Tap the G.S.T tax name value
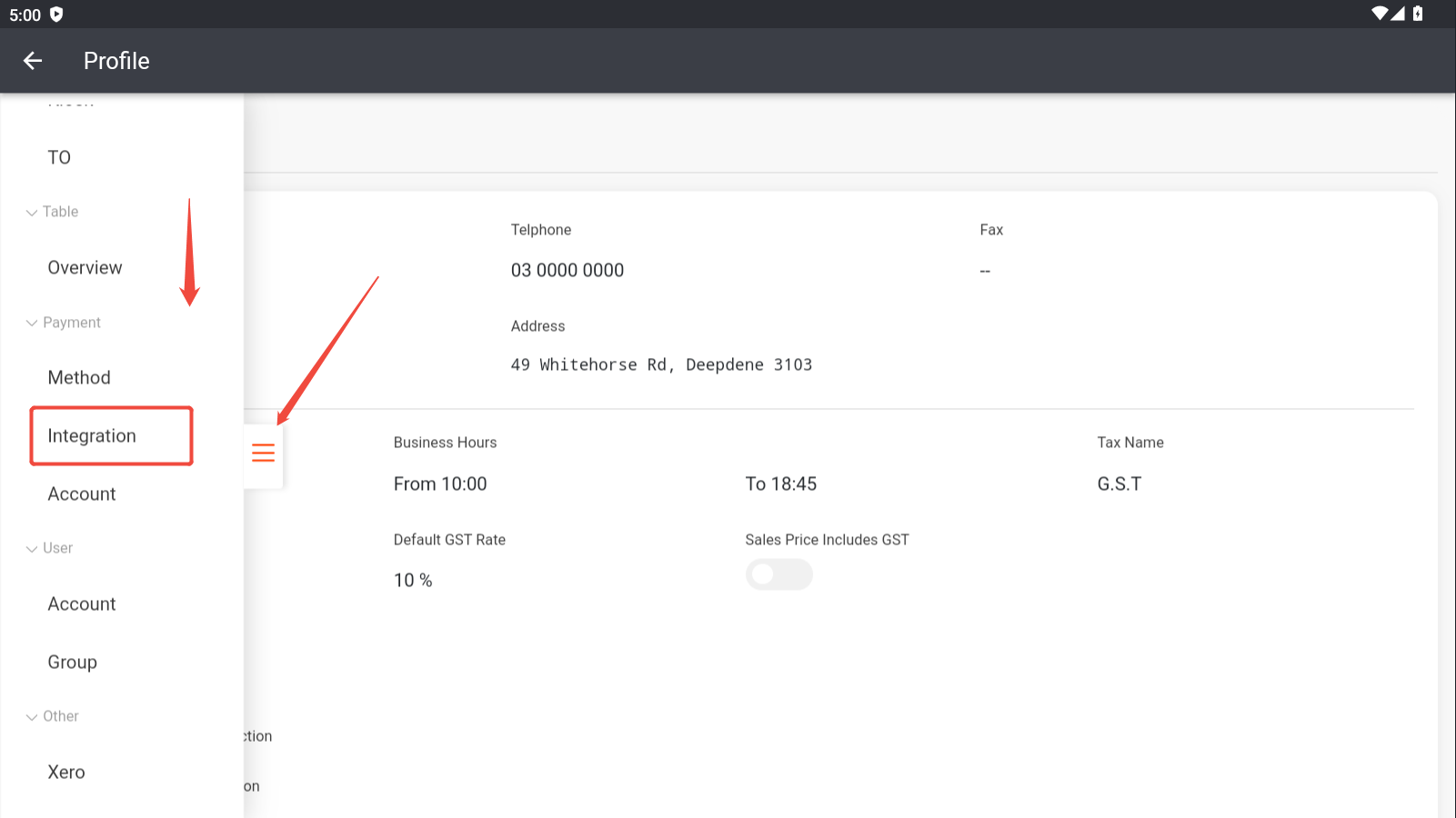The height and width of the screenshot is (818, 1456). [1119, 484]
